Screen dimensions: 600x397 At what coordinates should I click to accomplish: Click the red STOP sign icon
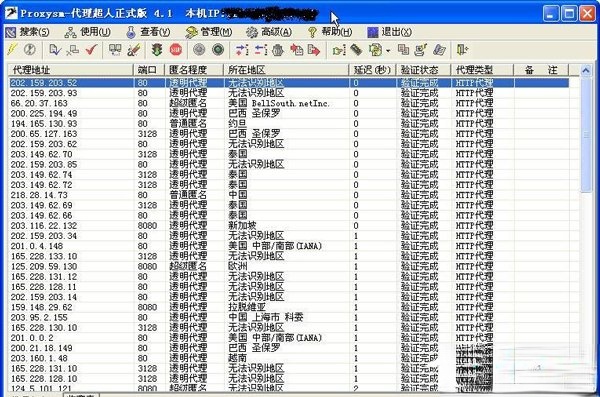tap(176, 50)
